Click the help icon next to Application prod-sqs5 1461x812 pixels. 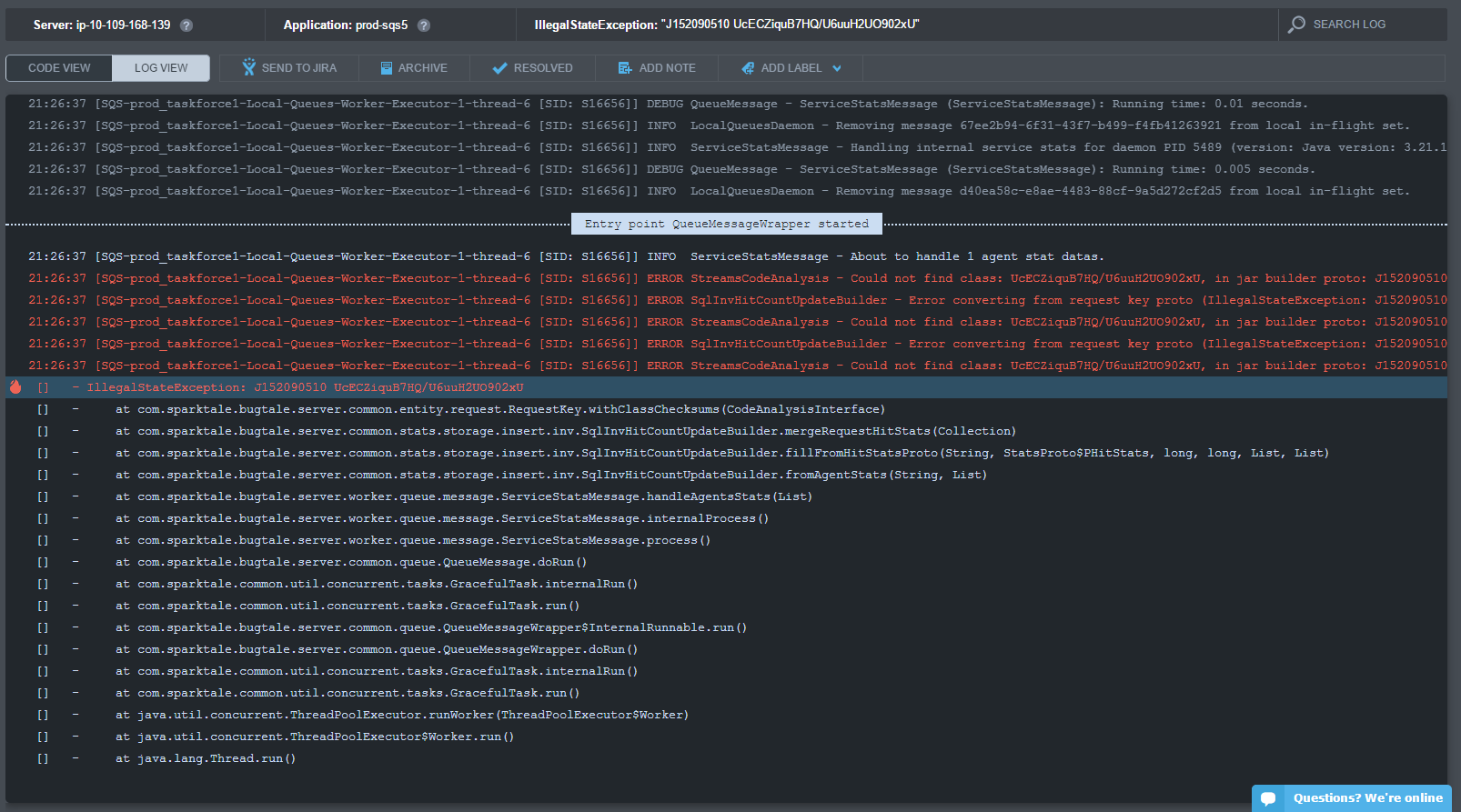click(424, 25)
